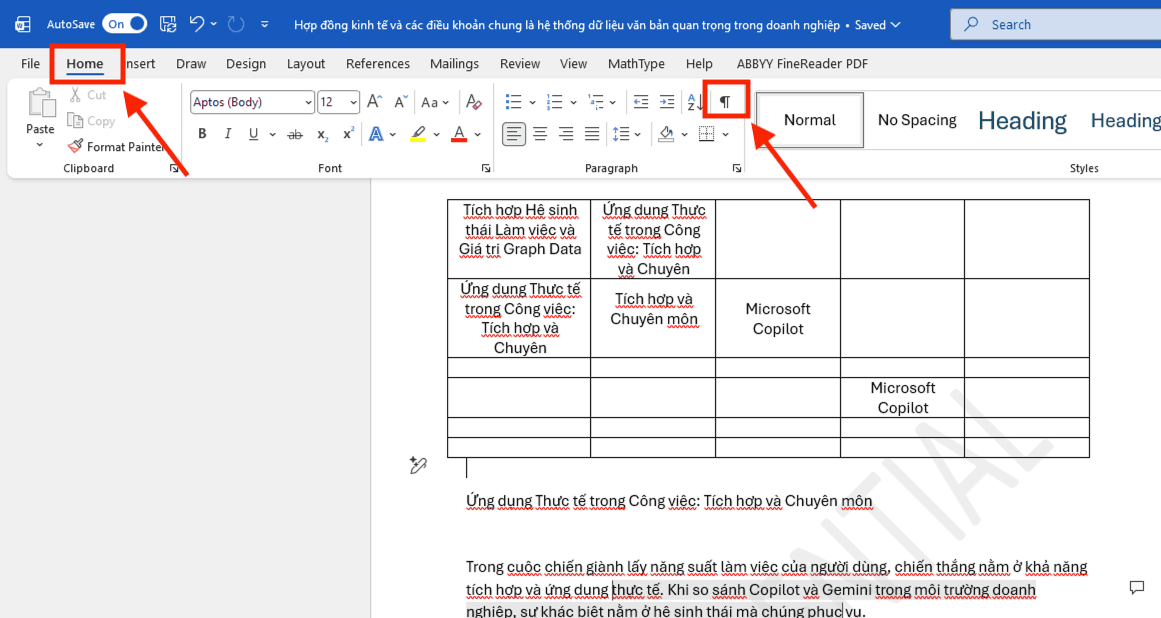Open the Layout ribbon tab
This screenshot has width=1161, height=618.
pyautogui.click(x=305, y=64)
